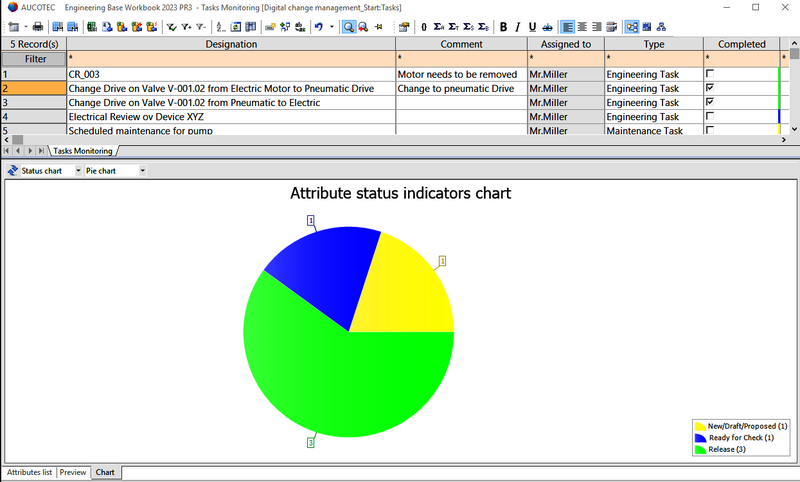The height and width of the screenshot is (482, 800).
Task: Apply Italic formatting from the toolbar
Action: [518, 27]
